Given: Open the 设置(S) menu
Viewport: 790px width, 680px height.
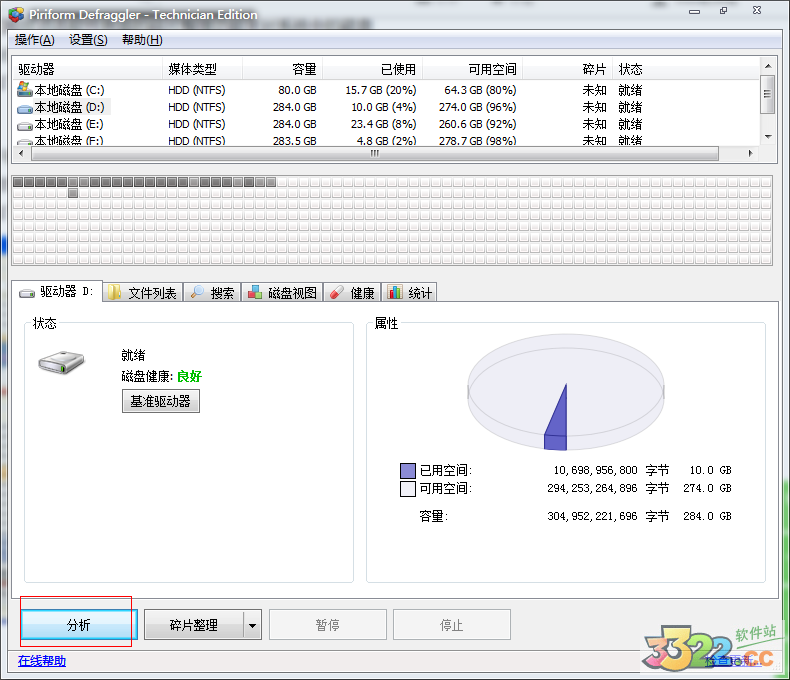Looking at the screenshot, I should point(88,40).
